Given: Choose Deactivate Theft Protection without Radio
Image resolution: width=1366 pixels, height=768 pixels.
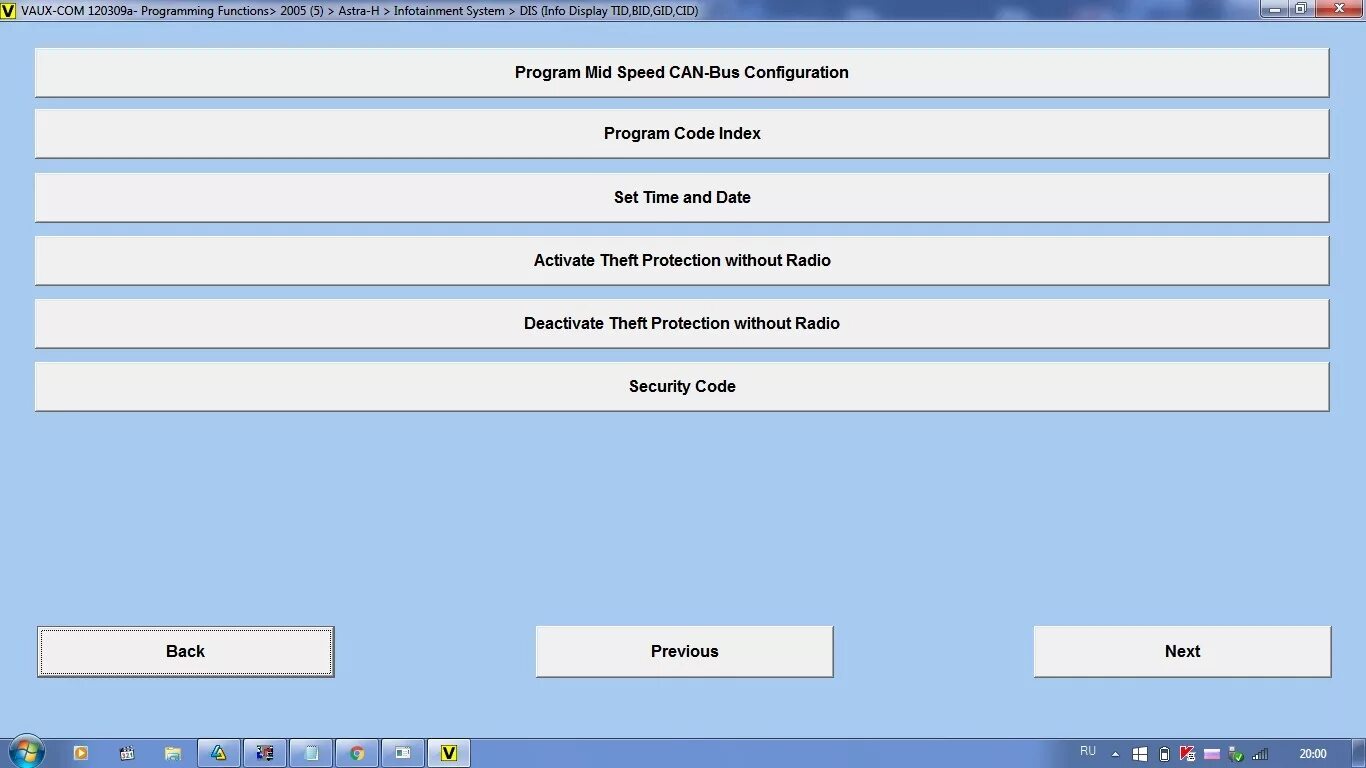Looking at the screenshot, I should (682, 323).
